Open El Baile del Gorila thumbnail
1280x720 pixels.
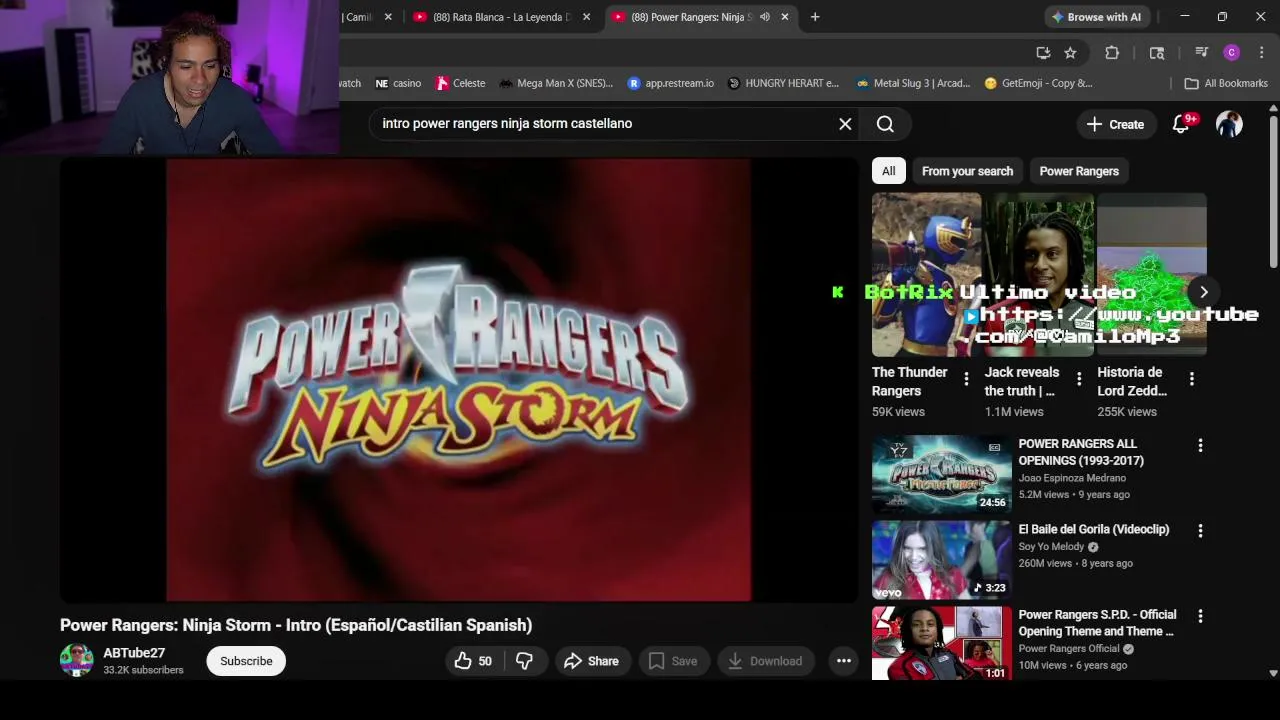pos(942,560)
